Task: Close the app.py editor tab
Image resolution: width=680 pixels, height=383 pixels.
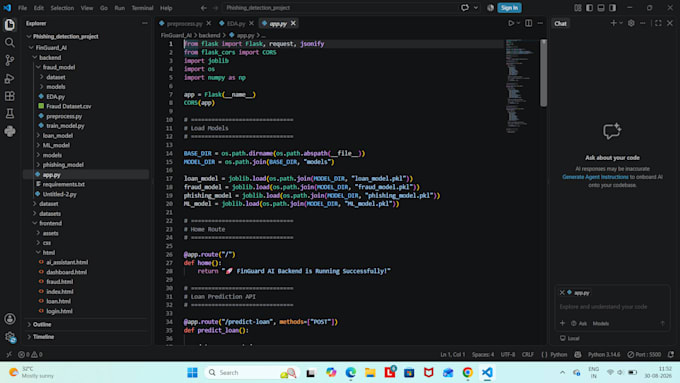Action: tap(294, 23)
